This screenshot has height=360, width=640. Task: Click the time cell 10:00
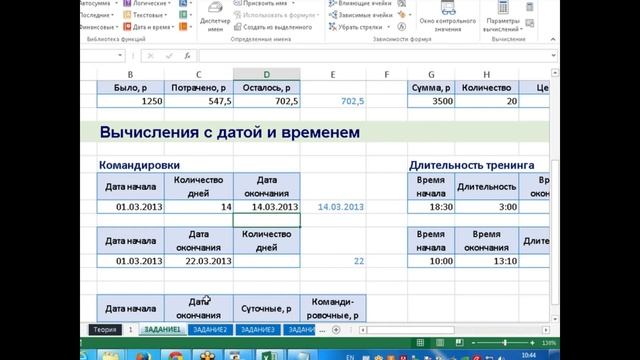(x=431, y=261)
